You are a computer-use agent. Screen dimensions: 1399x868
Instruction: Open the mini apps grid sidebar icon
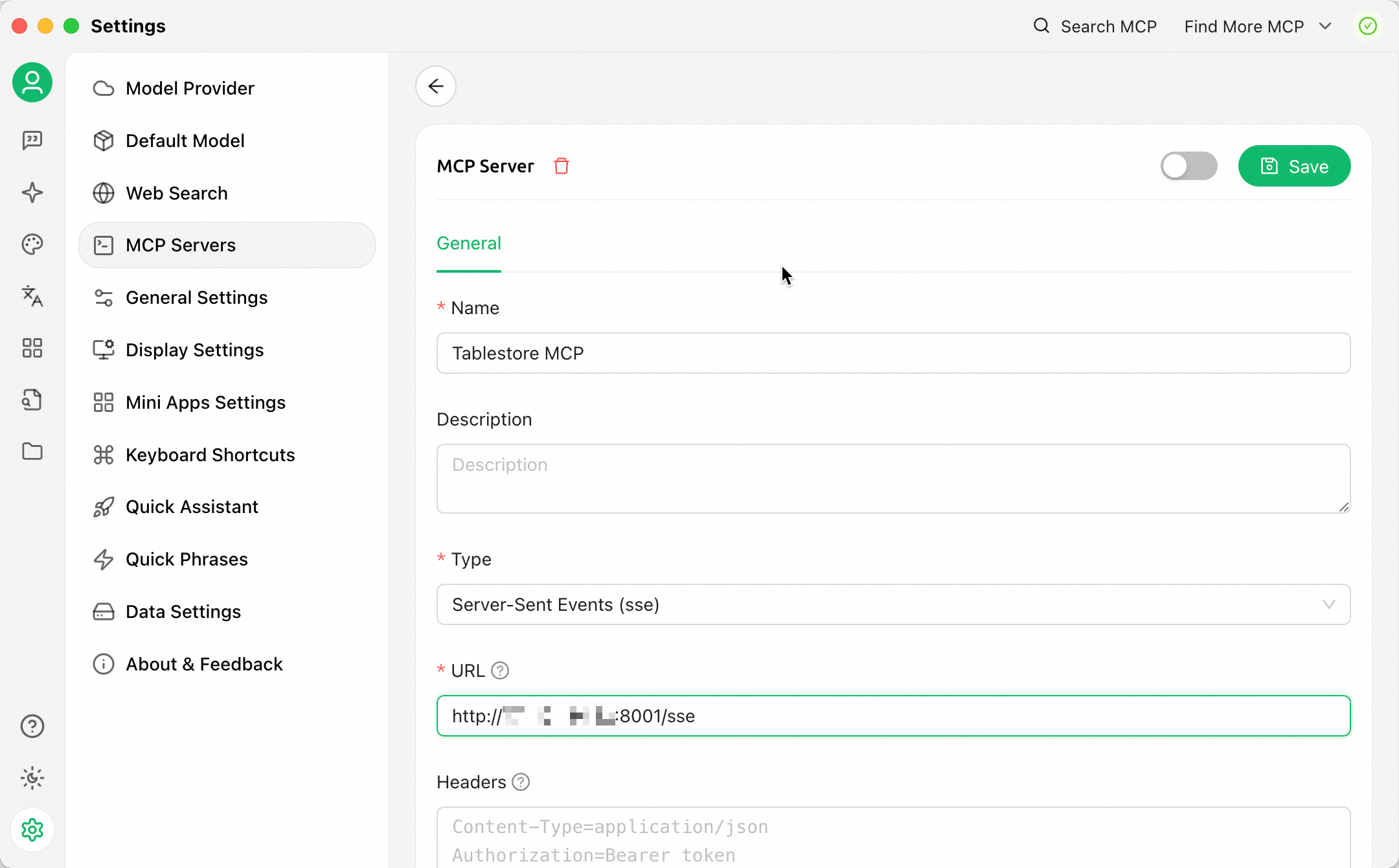32,348
